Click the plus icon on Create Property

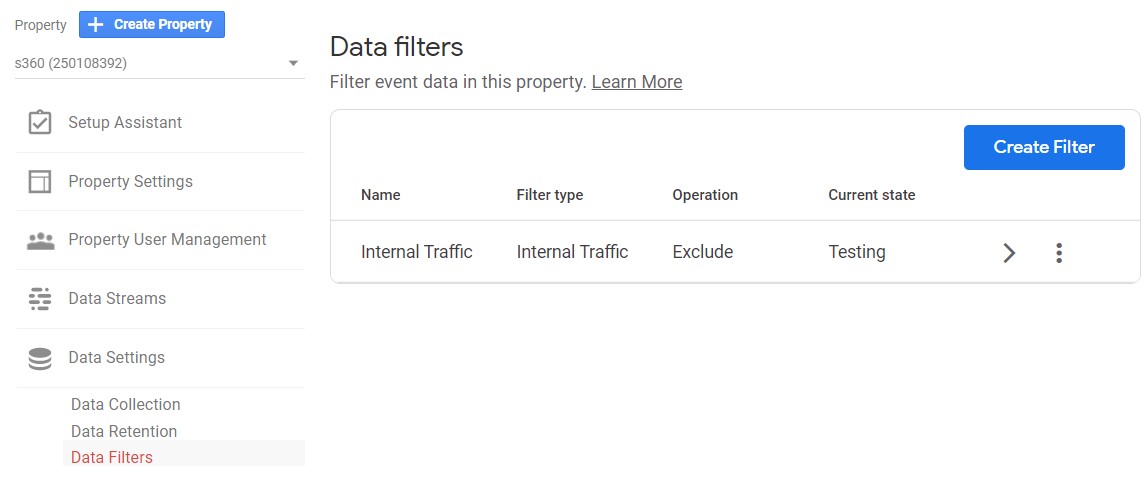[x=95, y=24]
